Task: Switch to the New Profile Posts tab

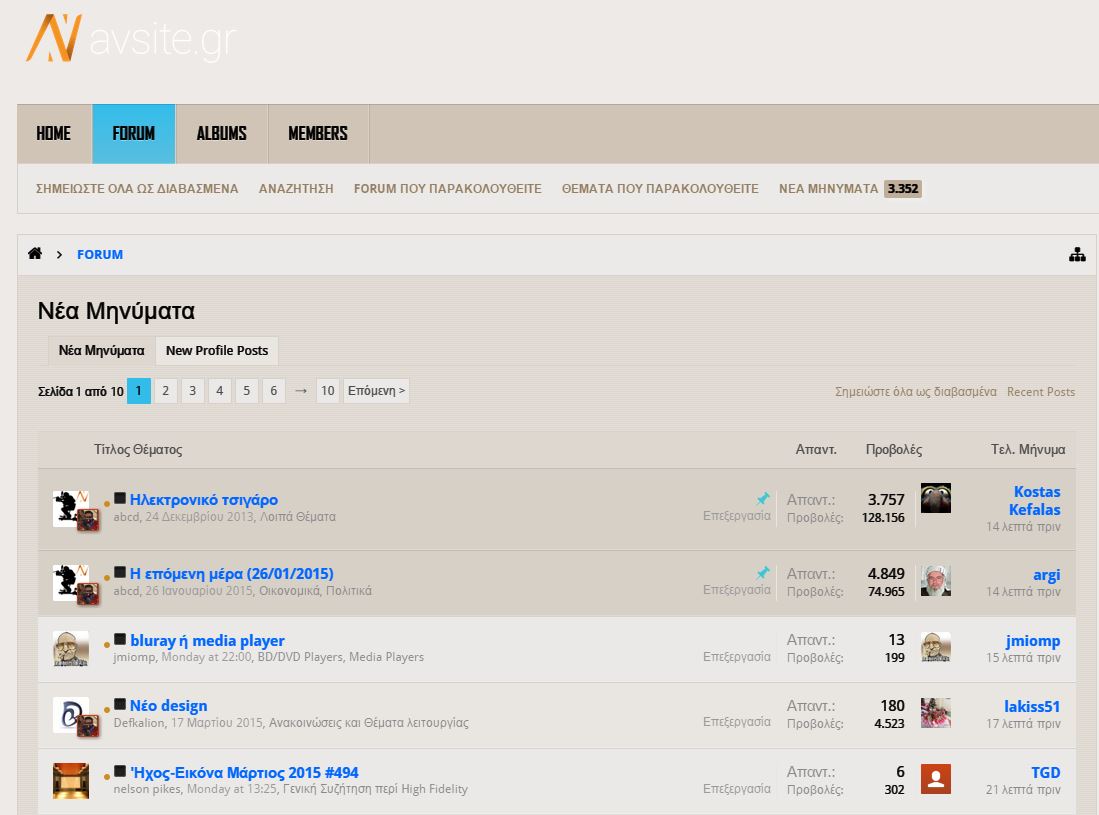Action: [x=217, y=350]
